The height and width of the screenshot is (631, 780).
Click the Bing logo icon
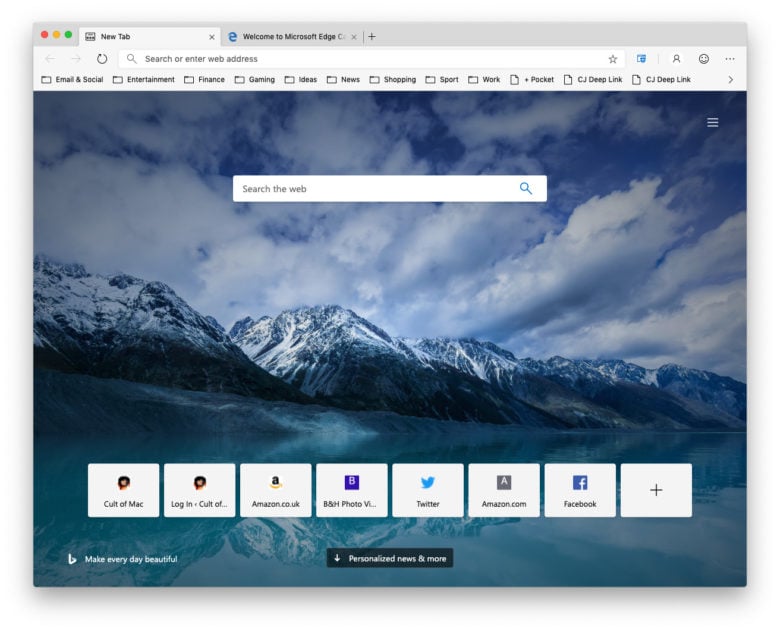coord(72,559)
